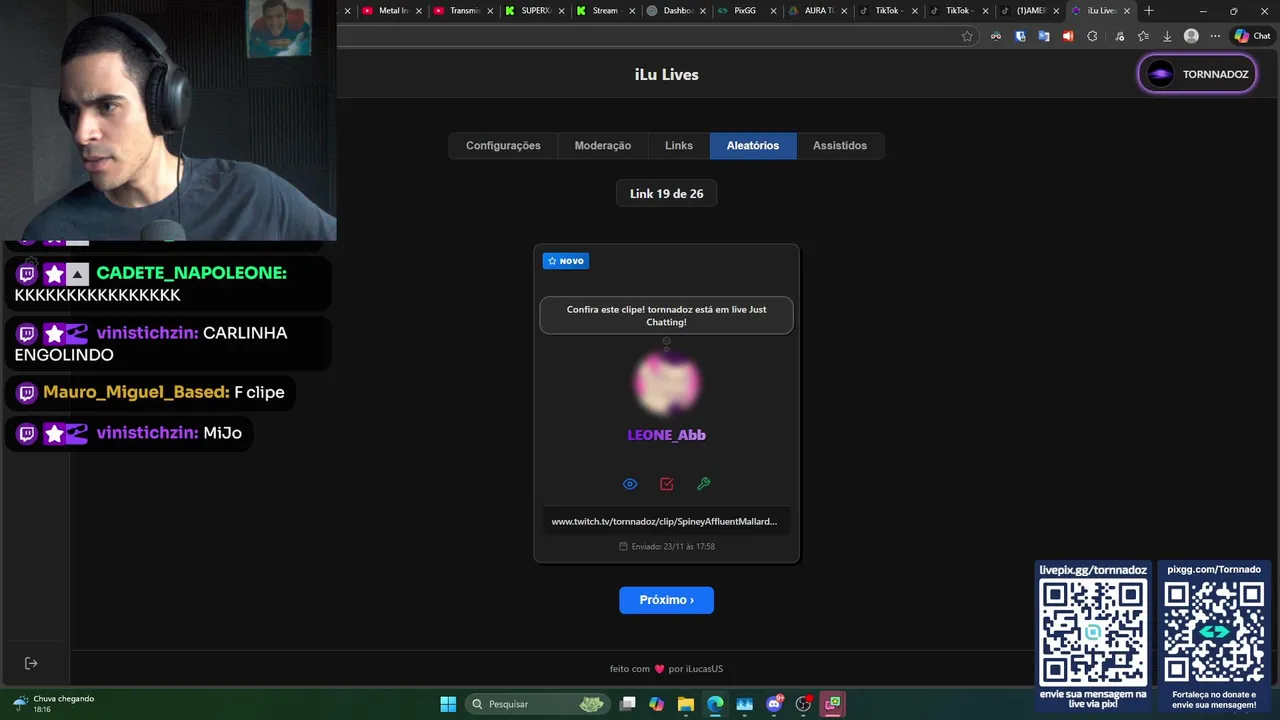Open the Assistidos tab
The width and height of the screenshot is (1280, 720).
[x=840, y=146]
